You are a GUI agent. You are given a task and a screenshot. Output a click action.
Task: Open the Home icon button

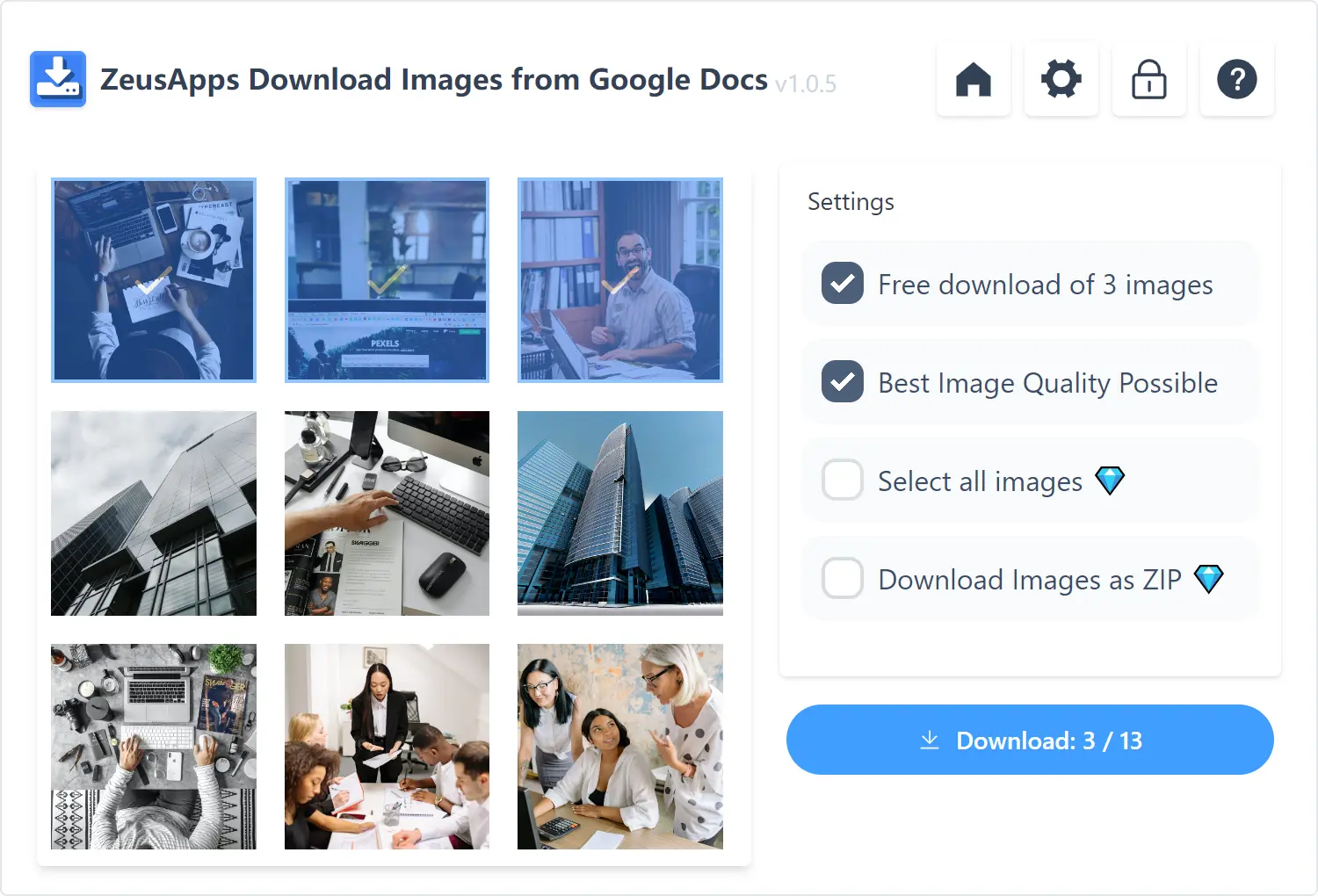(x=974, y=79)
